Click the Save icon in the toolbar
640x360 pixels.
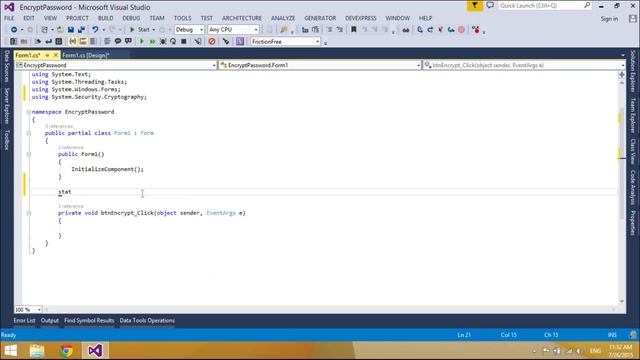pos(71,29)
